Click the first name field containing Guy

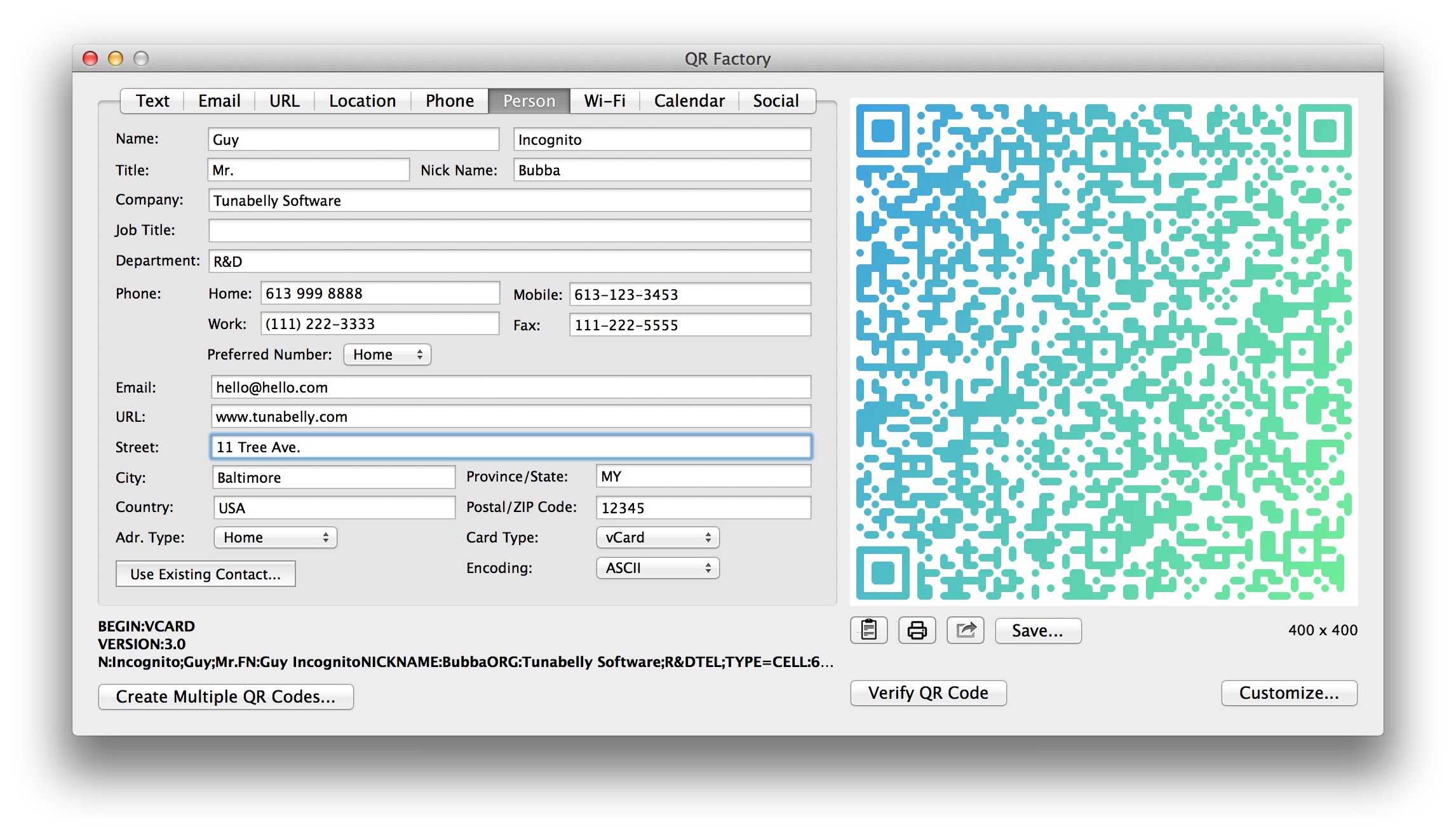353,139
